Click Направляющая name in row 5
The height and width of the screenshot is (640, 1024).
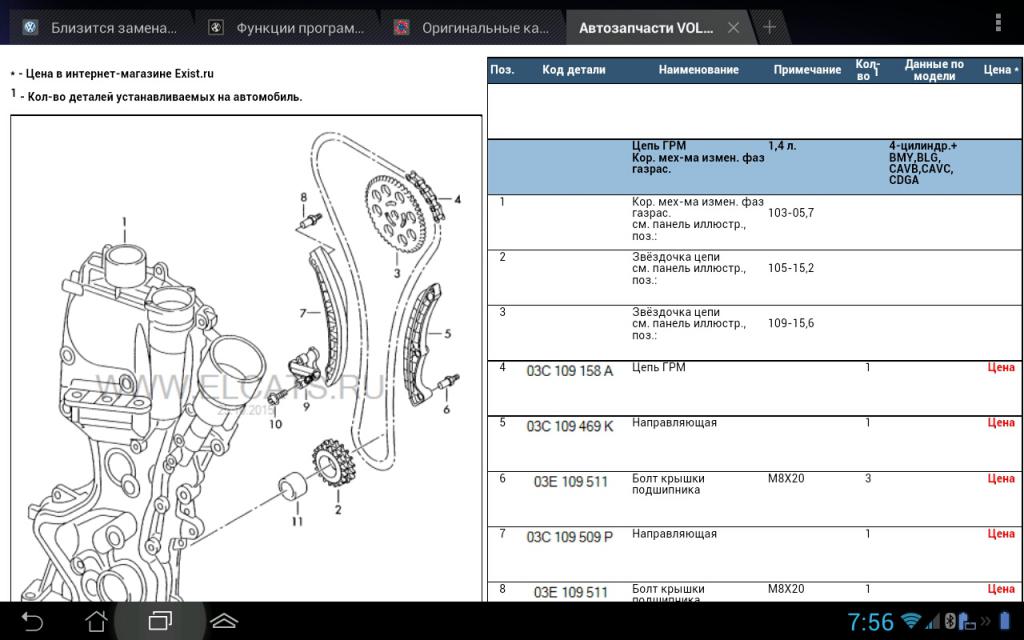click(x=674, y=423)
